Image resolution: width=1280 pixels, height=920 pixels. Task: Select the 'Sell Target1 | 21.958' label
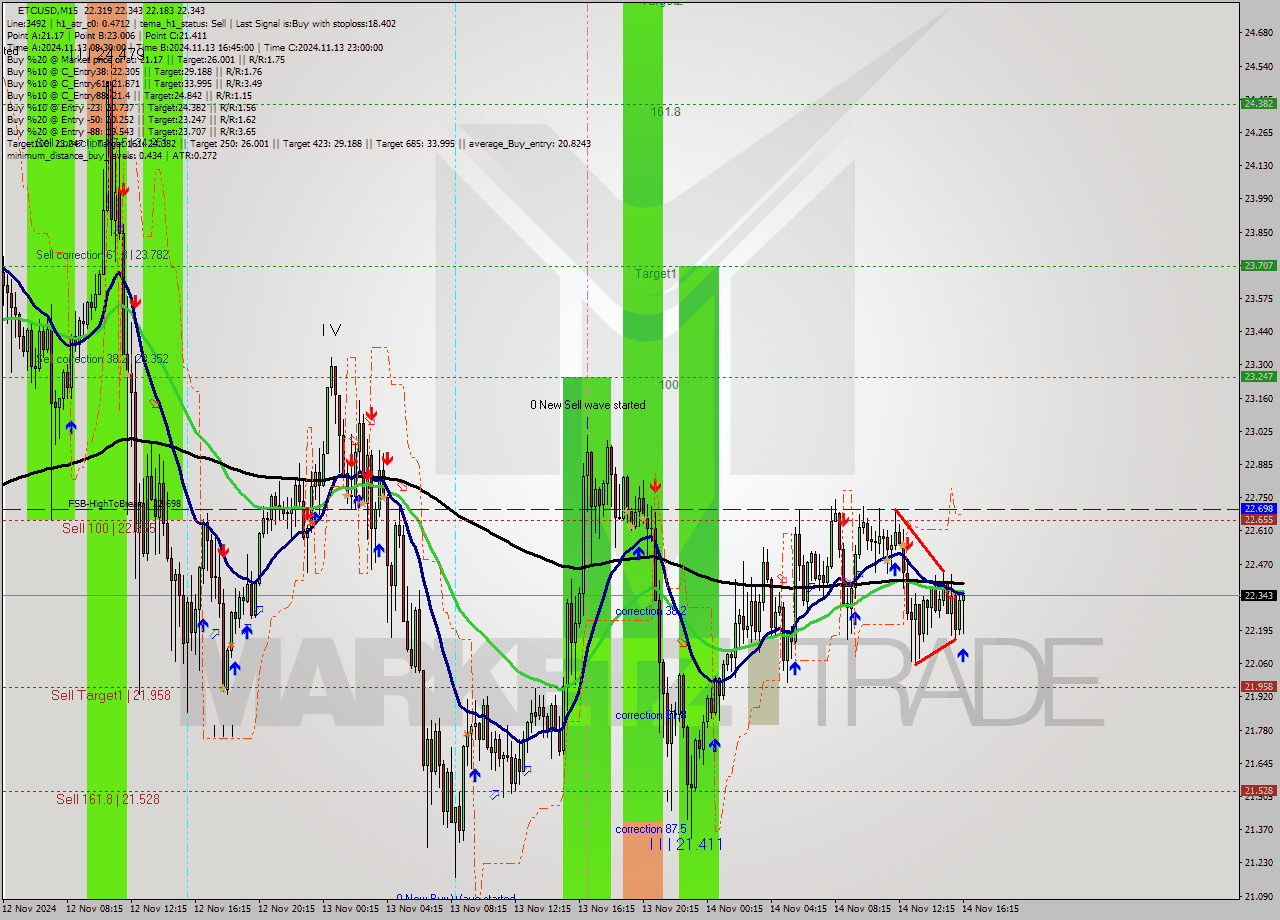point(111,695)
